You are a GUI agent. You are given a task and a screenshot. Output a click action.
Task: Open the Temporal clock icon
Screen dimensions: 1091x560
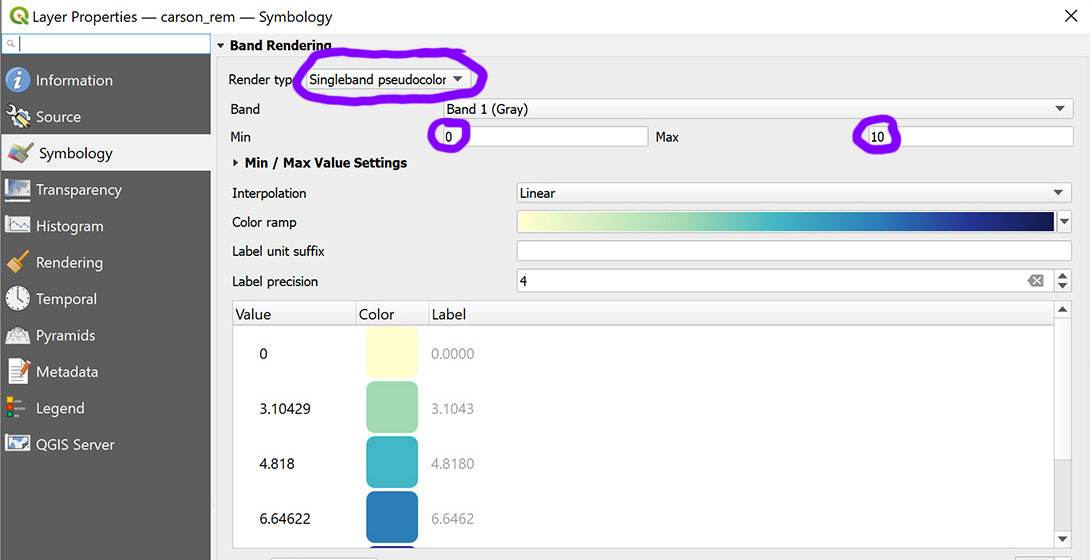point(18,298)
